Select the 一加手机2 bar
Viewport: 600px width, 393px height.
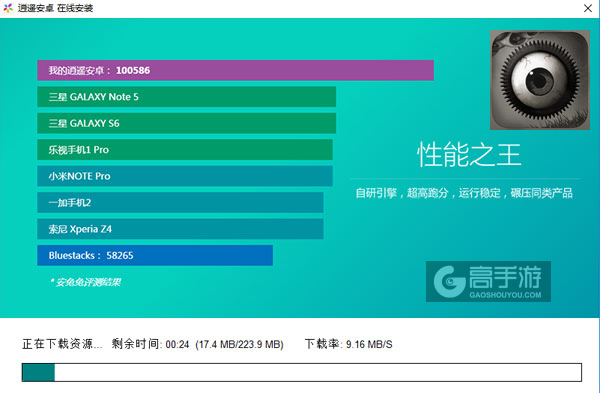[180, 202]
